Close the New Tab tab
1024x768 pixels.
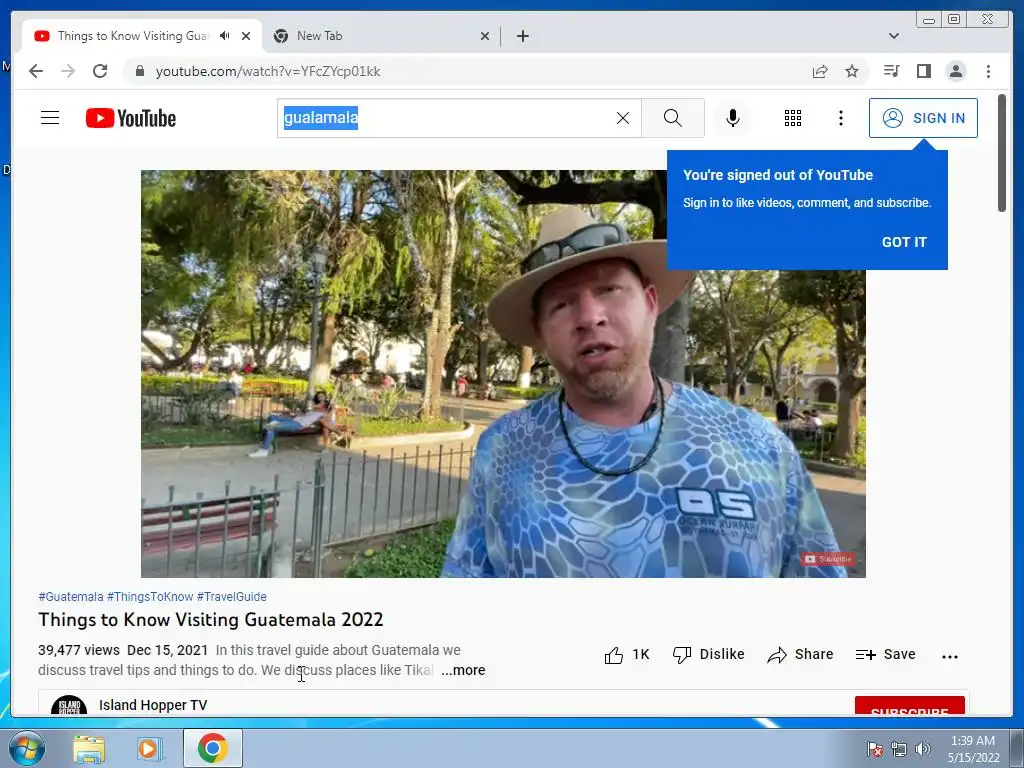(485, 36)
